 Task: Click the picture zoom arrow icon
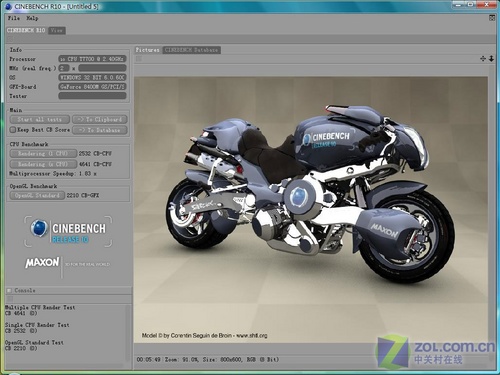[x=491, y=59]
